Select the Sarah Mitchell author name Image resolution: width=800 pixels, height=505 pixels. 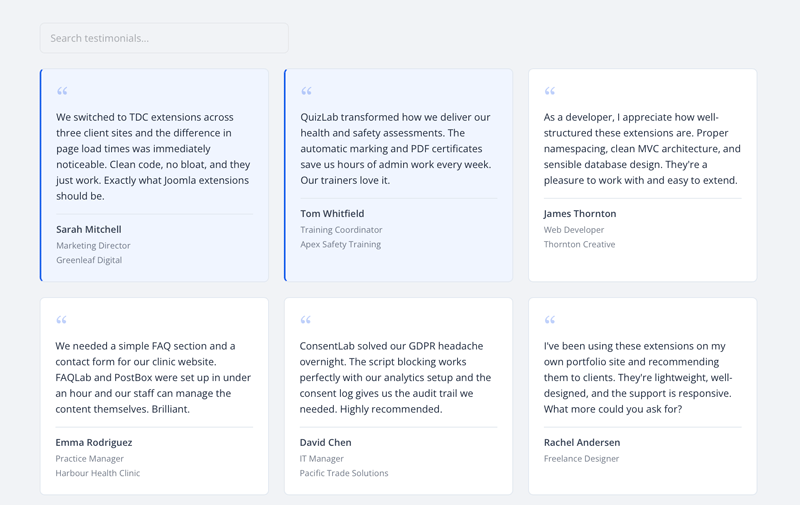click(x=89, y=229)
